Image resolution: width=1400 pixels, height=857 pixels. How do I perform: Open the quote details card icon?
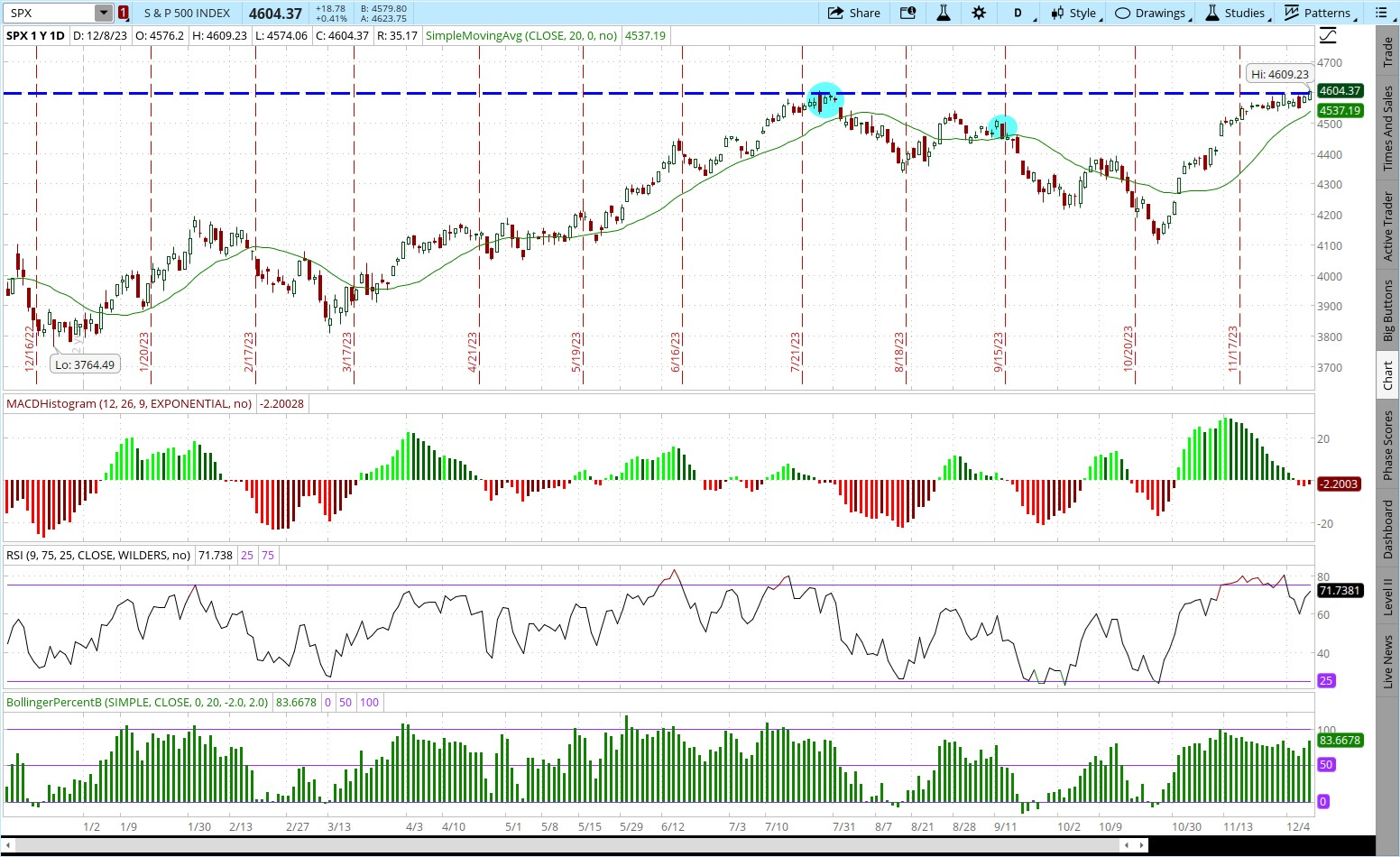908,13
